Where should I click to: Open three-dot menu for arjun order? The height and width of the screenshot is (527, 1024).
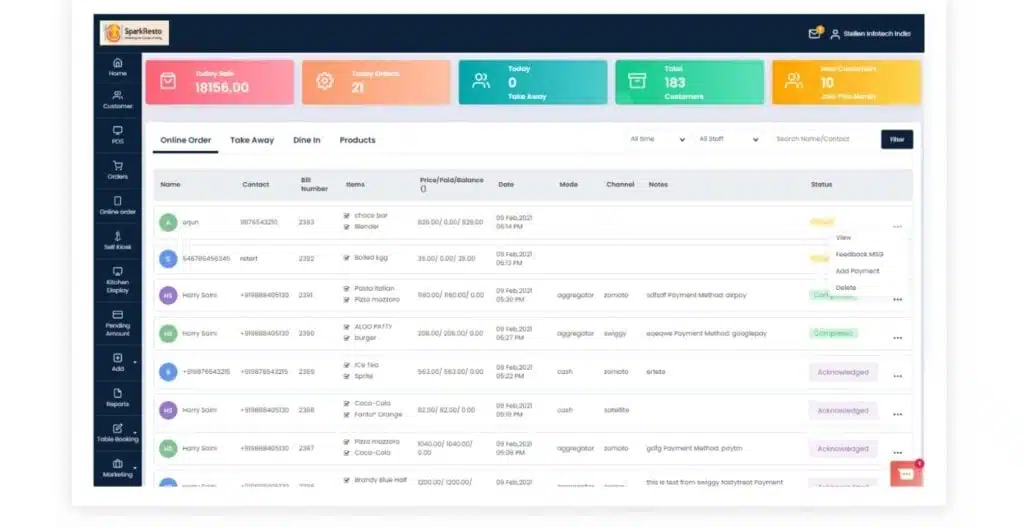coord(897,227)
